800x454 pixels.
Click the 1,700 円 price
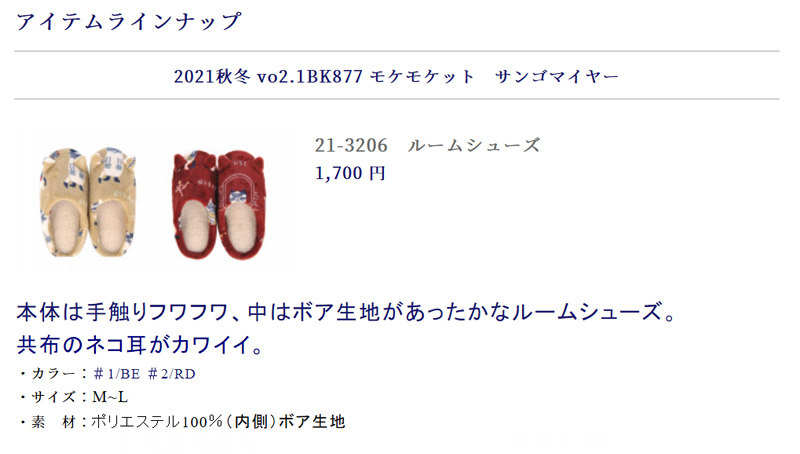(350, 173)
